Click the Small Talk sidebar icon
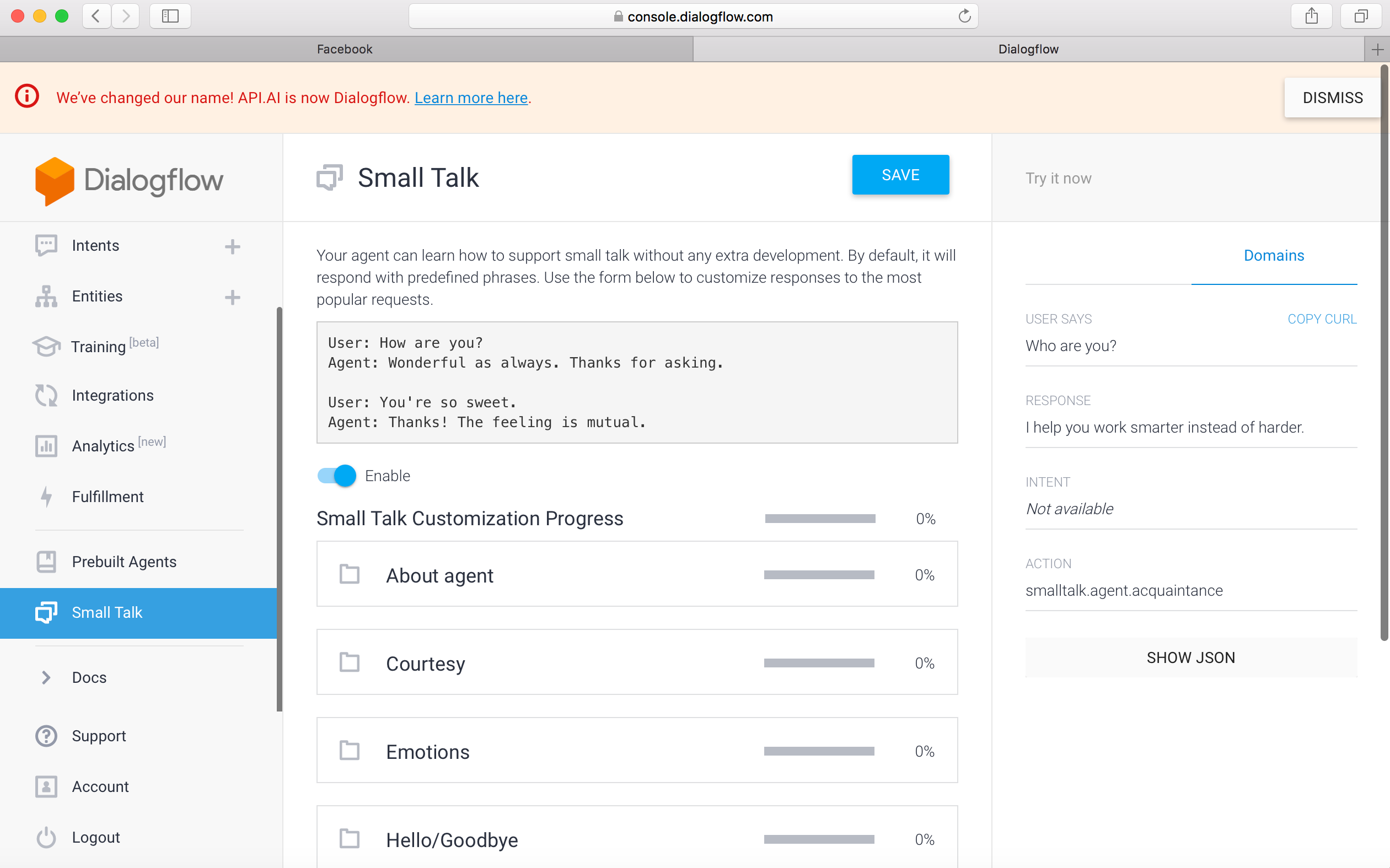 click(x=46, y=612)
